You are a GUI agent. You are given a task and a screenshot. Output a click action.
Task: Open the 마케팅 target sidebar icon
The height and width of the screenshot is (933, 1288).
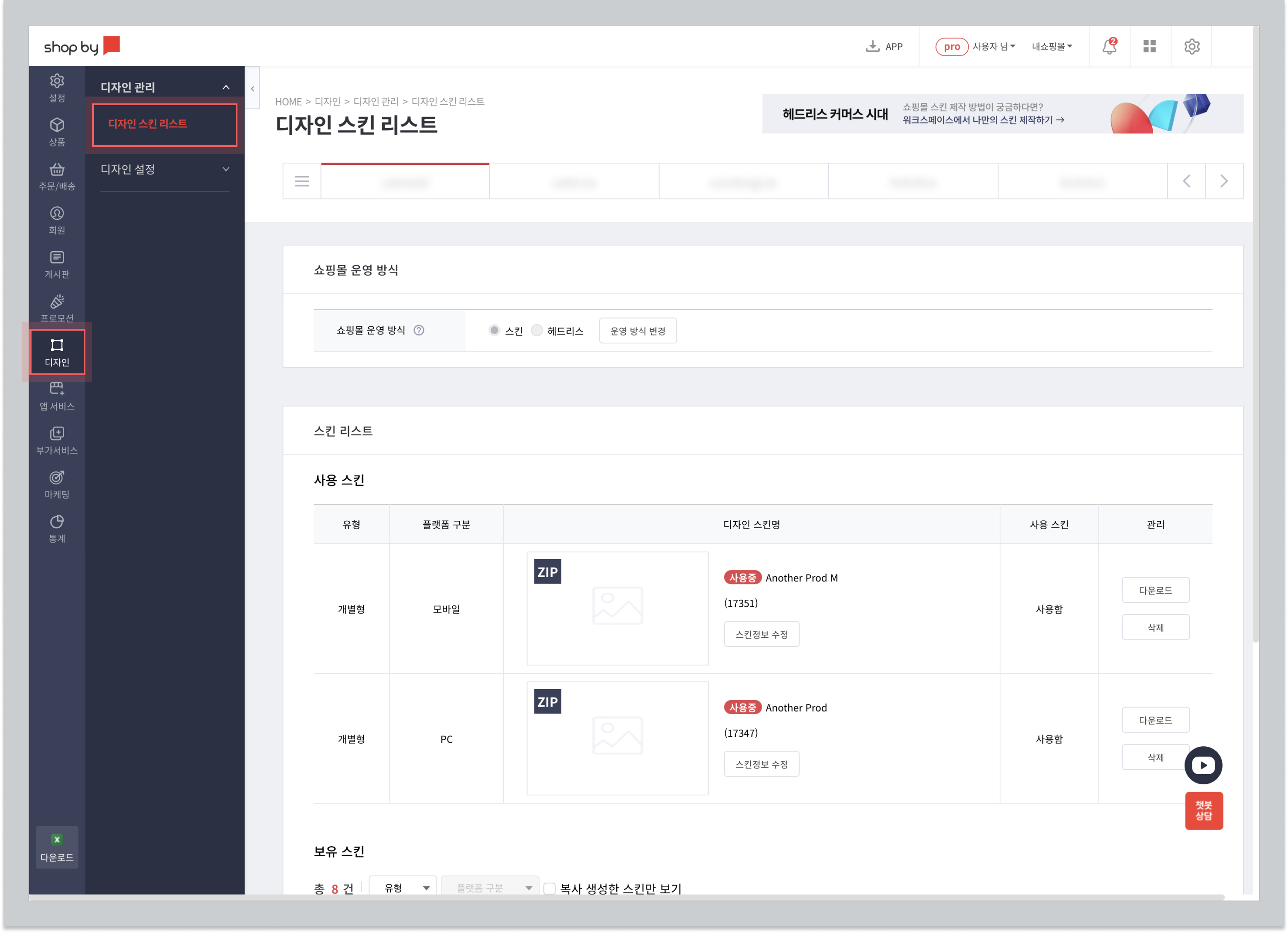tap(57, 484)
